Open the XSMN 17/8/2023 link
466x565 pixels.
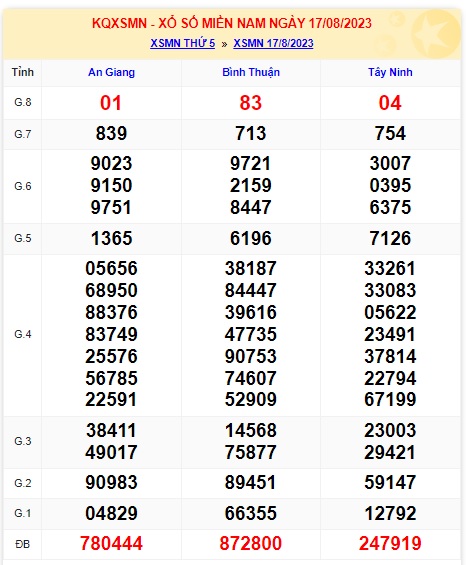(x=273, y=43)
